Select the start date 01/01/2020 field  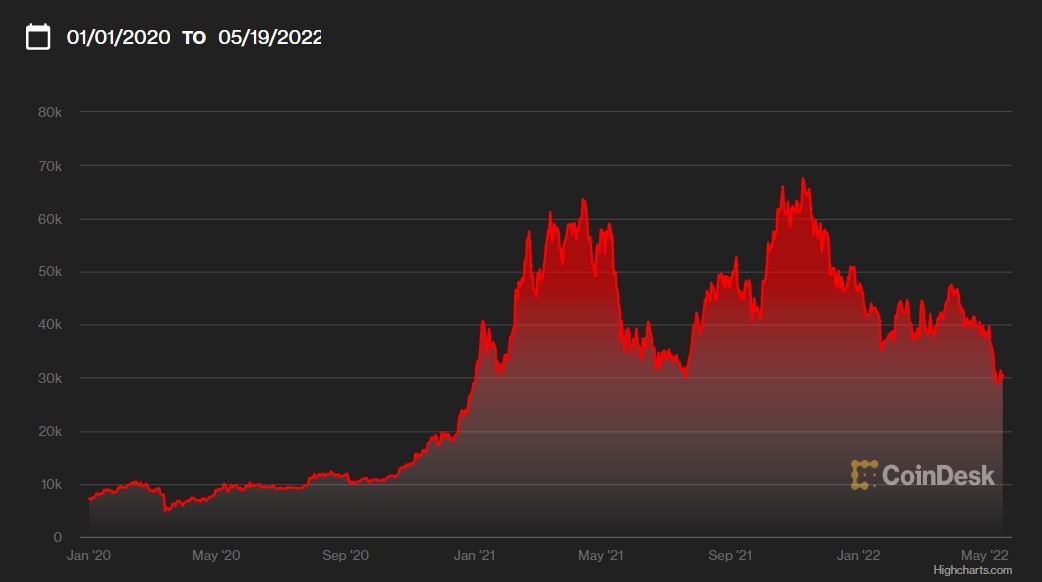(x=119, y=38)
